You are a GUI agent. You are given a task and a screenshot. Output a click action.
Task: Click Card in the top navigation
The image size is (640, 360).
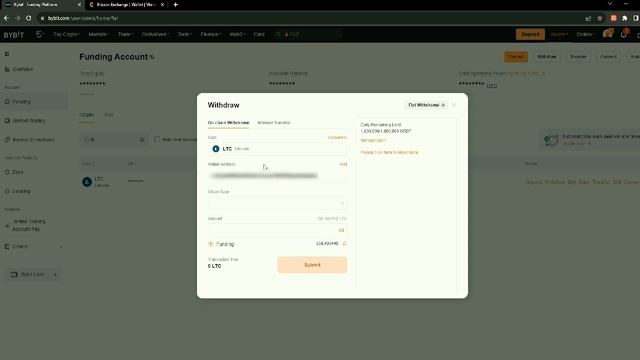pos(259,34)
